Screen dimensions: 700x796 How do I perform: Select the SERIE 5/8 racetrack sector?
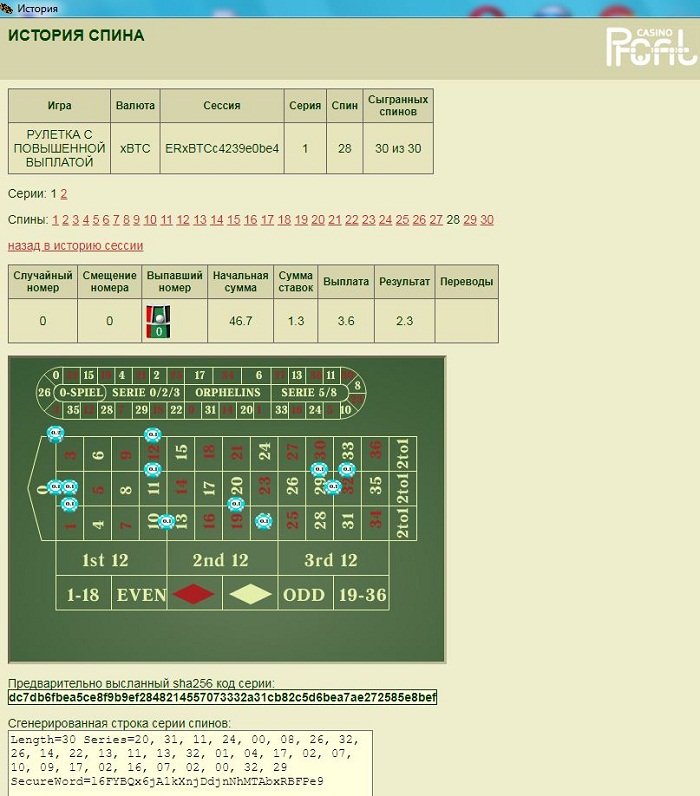click(311, 392)
